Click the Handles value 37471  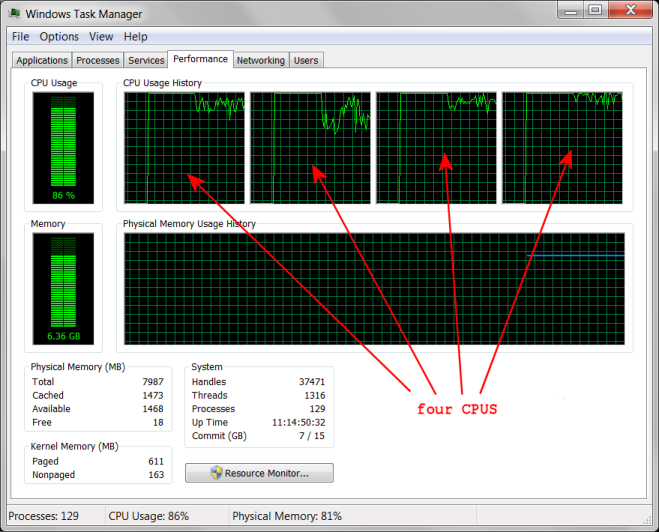pos(312,382)
